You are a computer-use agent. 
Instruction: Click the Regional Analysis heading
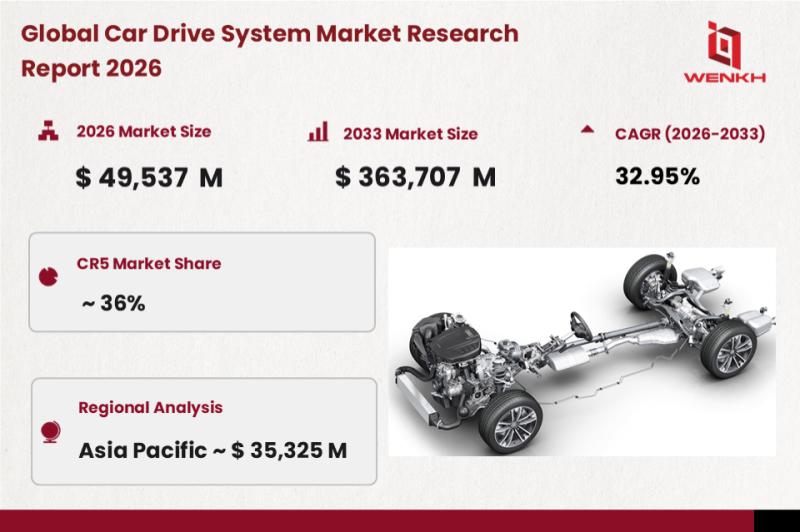[x=150, y=408]
